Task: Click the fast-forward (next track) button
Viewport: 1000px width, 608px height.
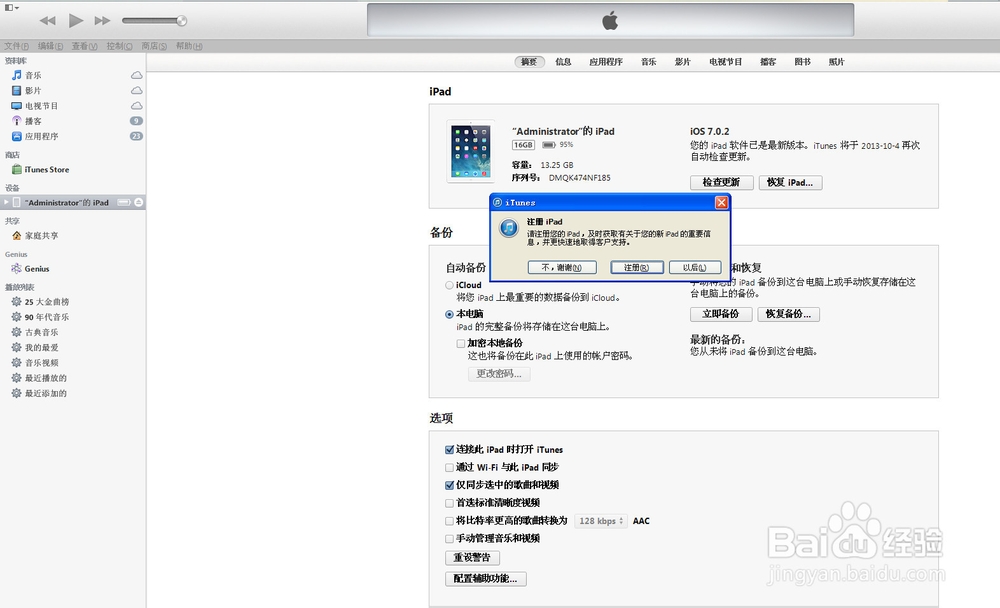Action: pos(102,20)
